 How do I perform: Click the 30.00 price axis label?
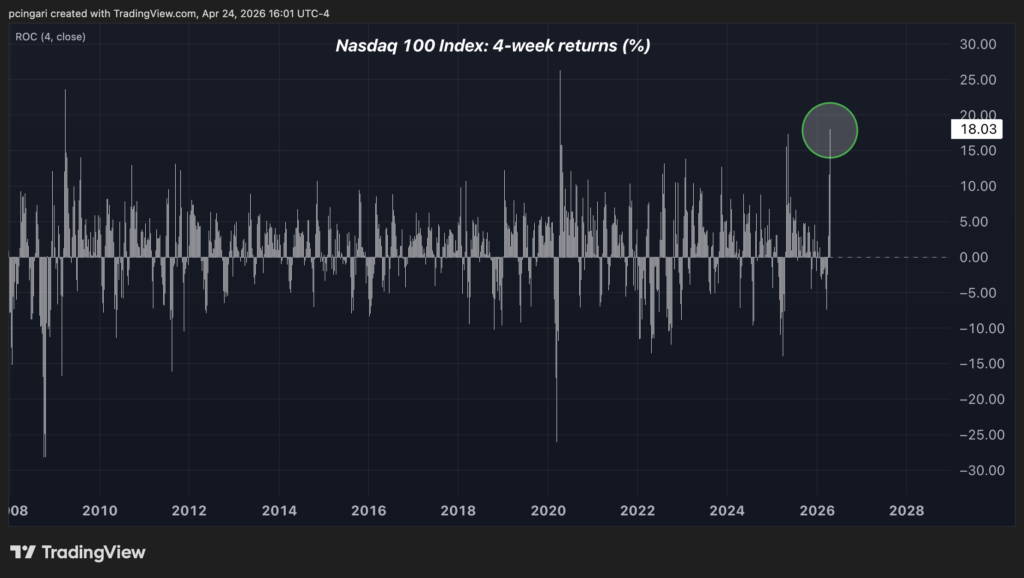click(978, 44)
